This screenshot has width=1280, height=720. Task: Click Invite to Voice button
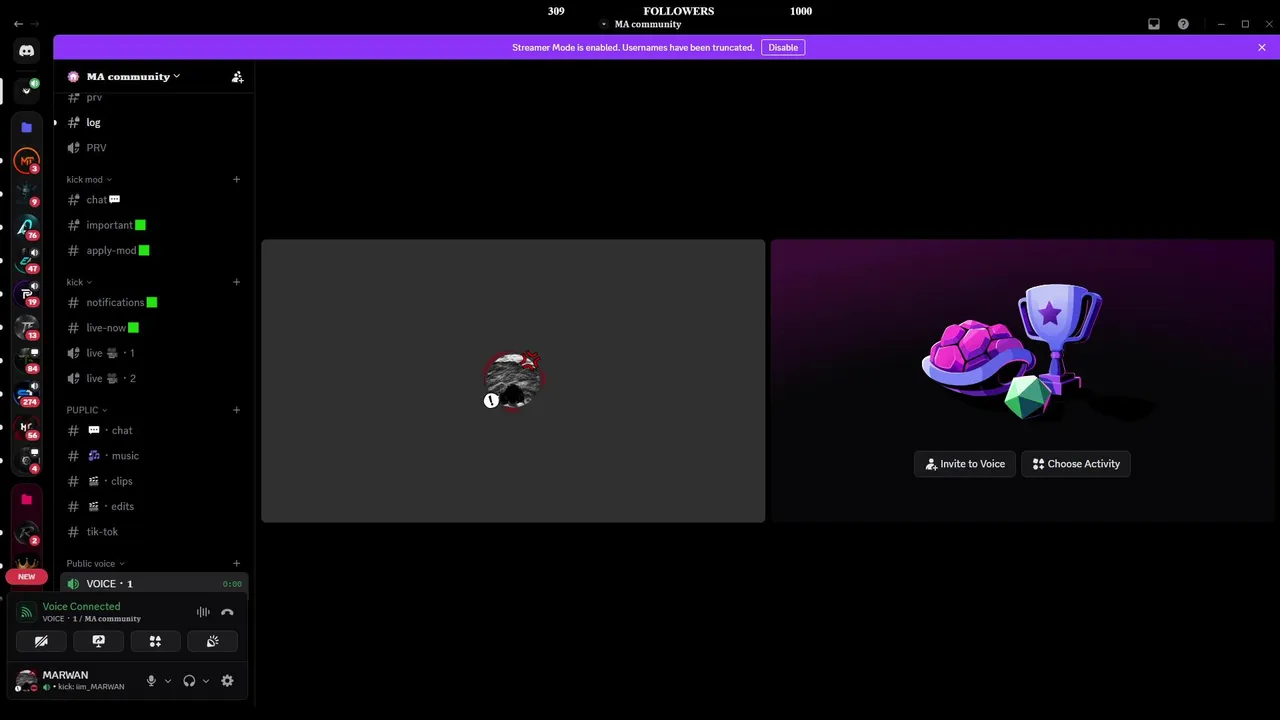[x=965, y=464]
